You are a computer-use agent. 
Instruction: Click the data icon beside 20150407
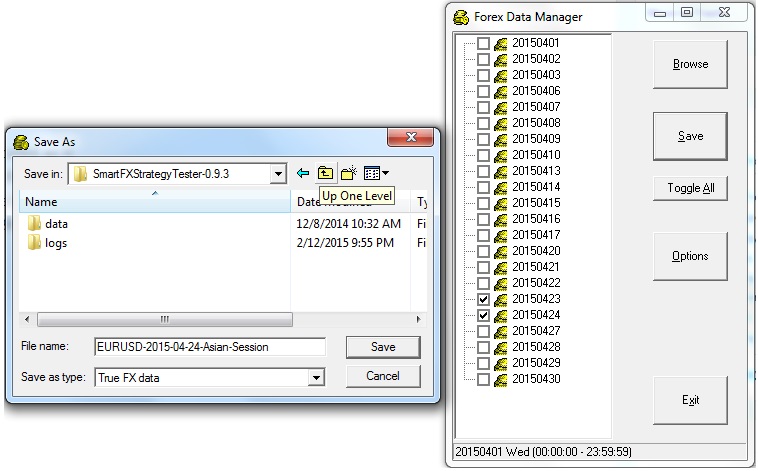pyautogui.click(x=501, y=107)
